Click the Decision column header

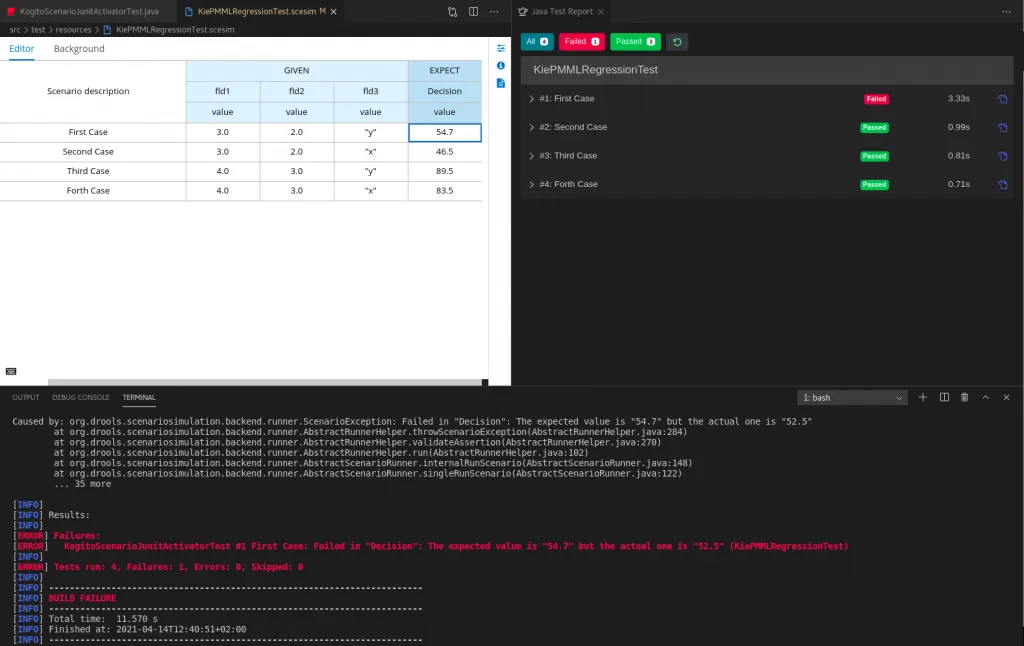[445, 91]
